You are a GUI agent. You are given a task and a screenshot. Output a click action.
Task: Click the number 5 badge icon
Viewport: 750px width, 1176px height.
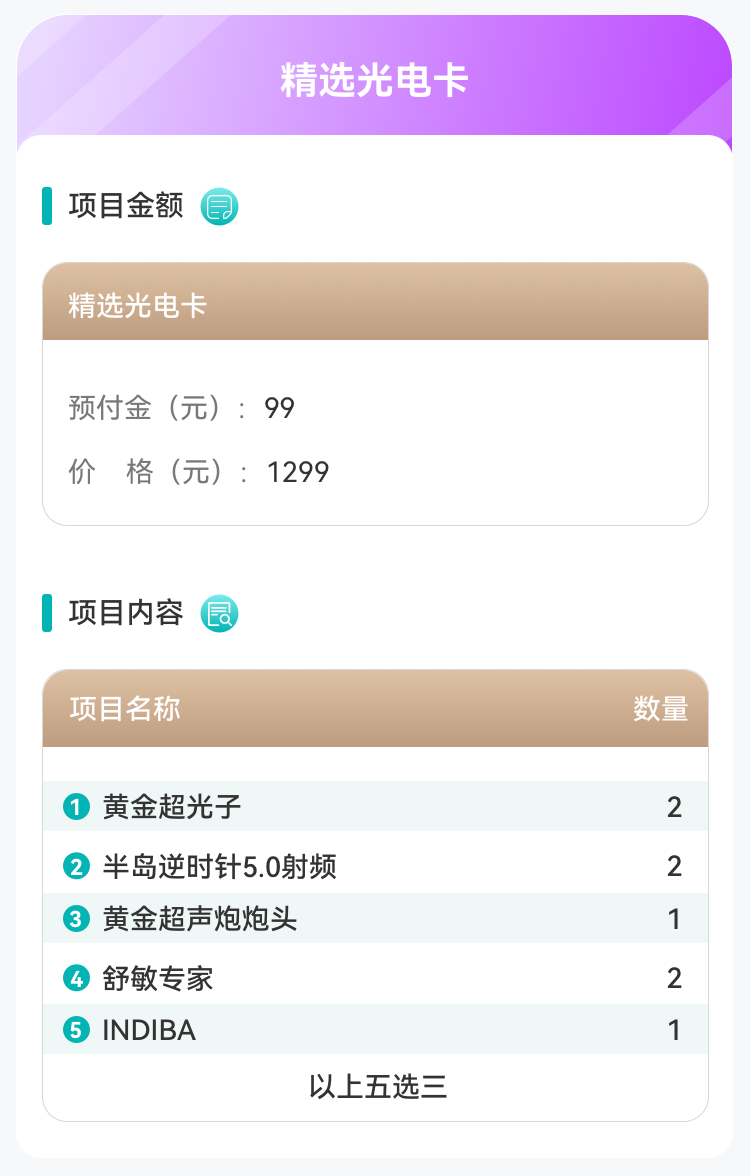(x=76, y=1029)
